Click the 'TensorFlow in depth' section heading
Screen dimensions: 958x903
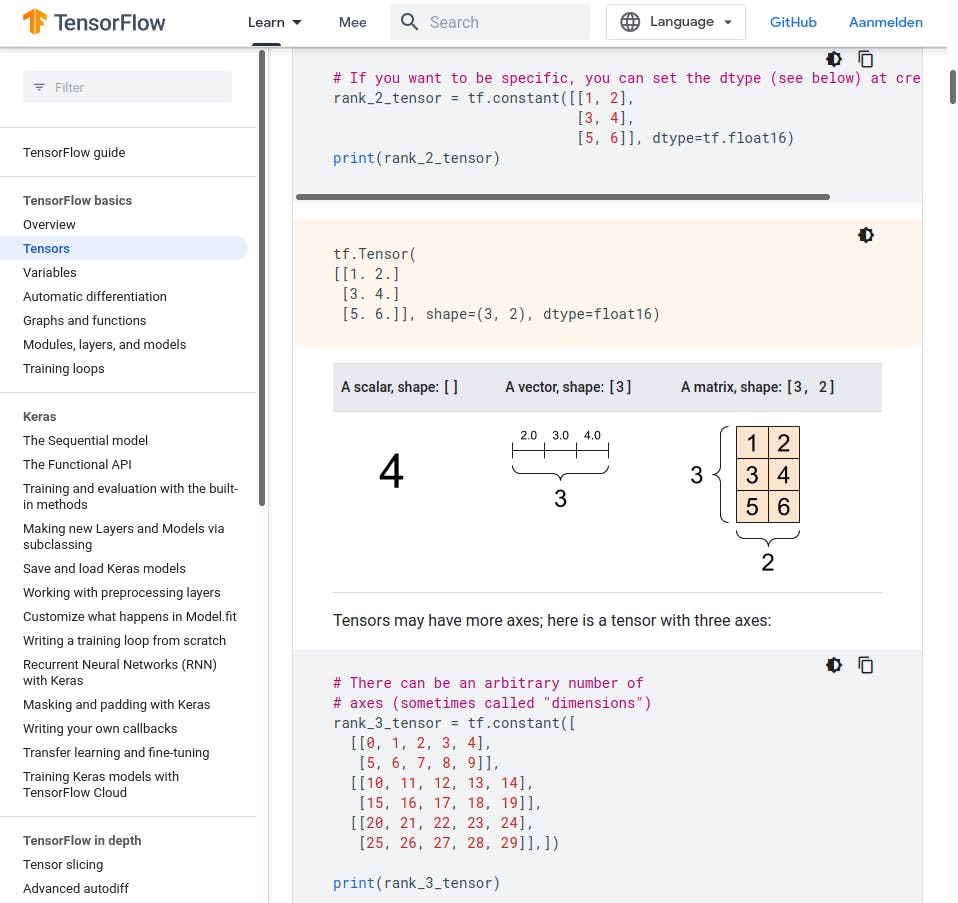[x=82, y=841]
